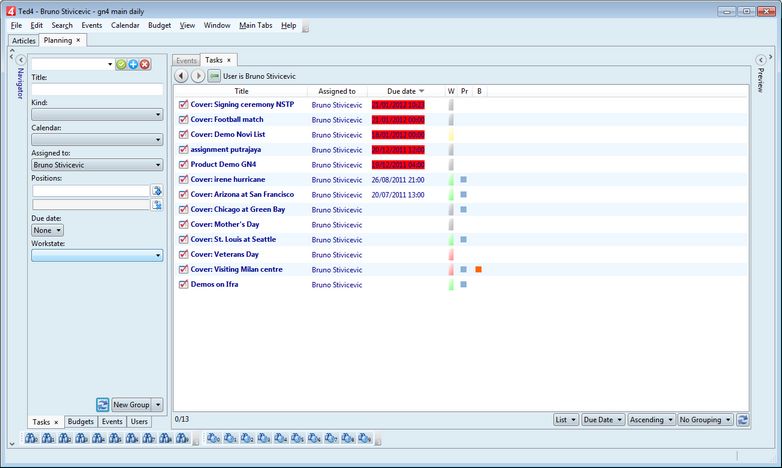This screenshot has height=468, width=782.
Task: Click binoculars search shortcut 2
Action: (65, 439)
